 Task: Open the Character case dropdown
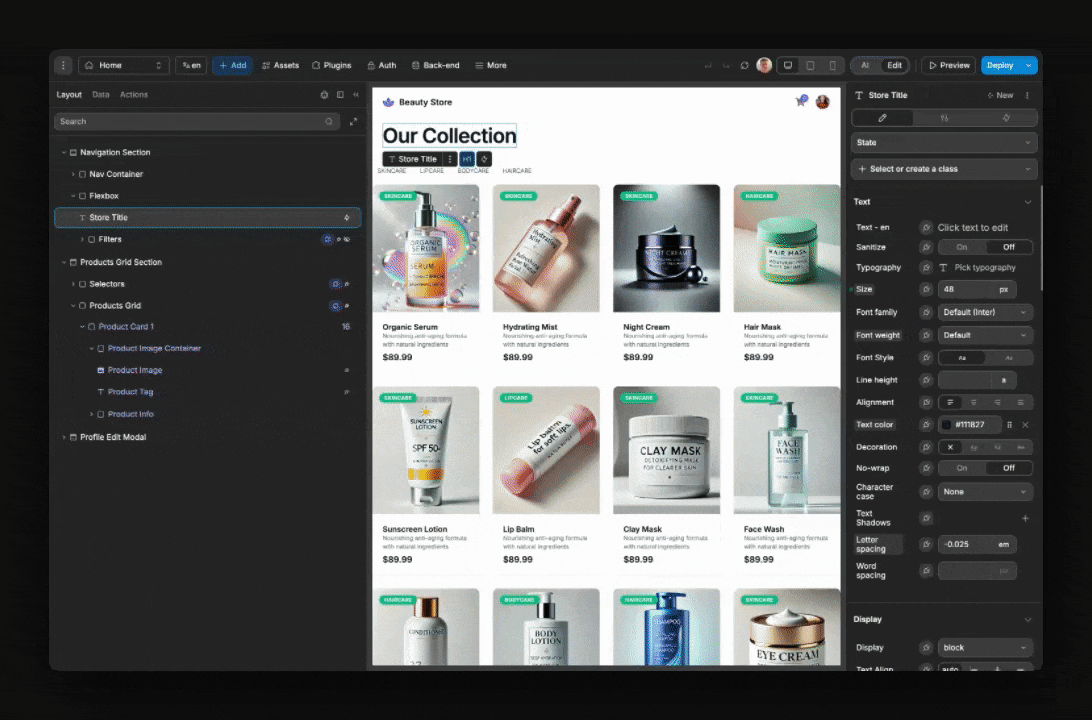coord(985,492)
